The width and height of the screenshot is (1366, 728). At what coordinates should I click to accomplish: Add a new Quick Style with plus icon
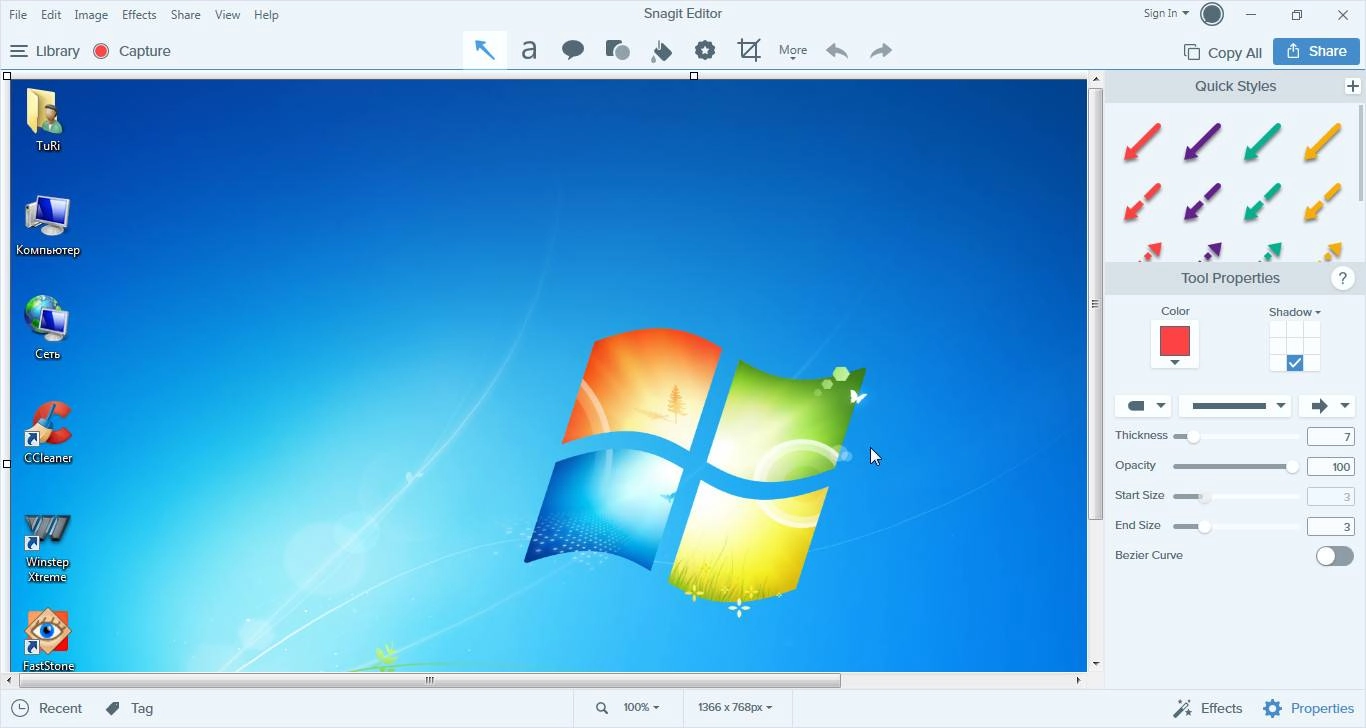[1353, 86]
